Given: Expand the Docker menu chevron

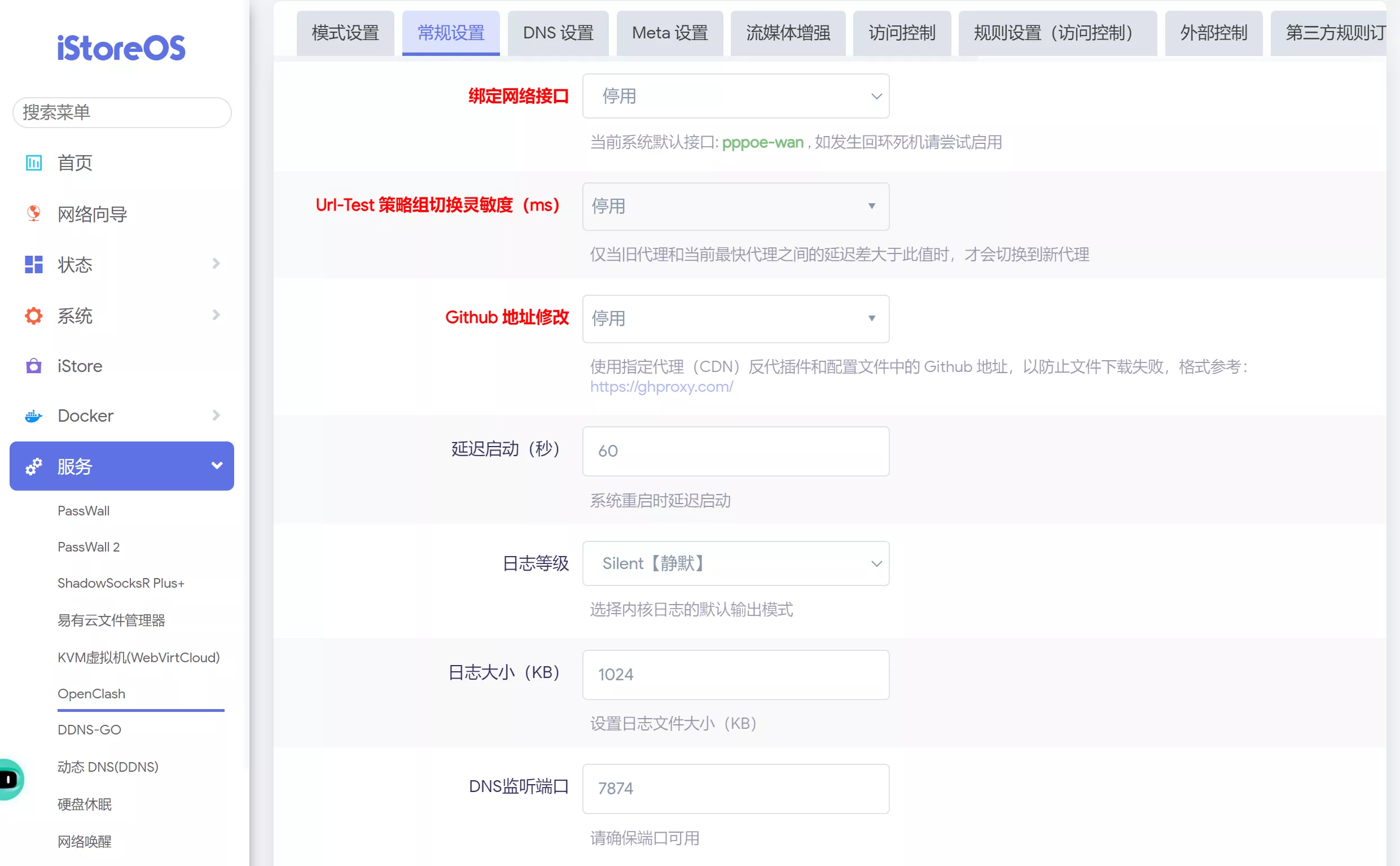Looking at the screenshot, I should pyautogui.click(x=216, y=415).
